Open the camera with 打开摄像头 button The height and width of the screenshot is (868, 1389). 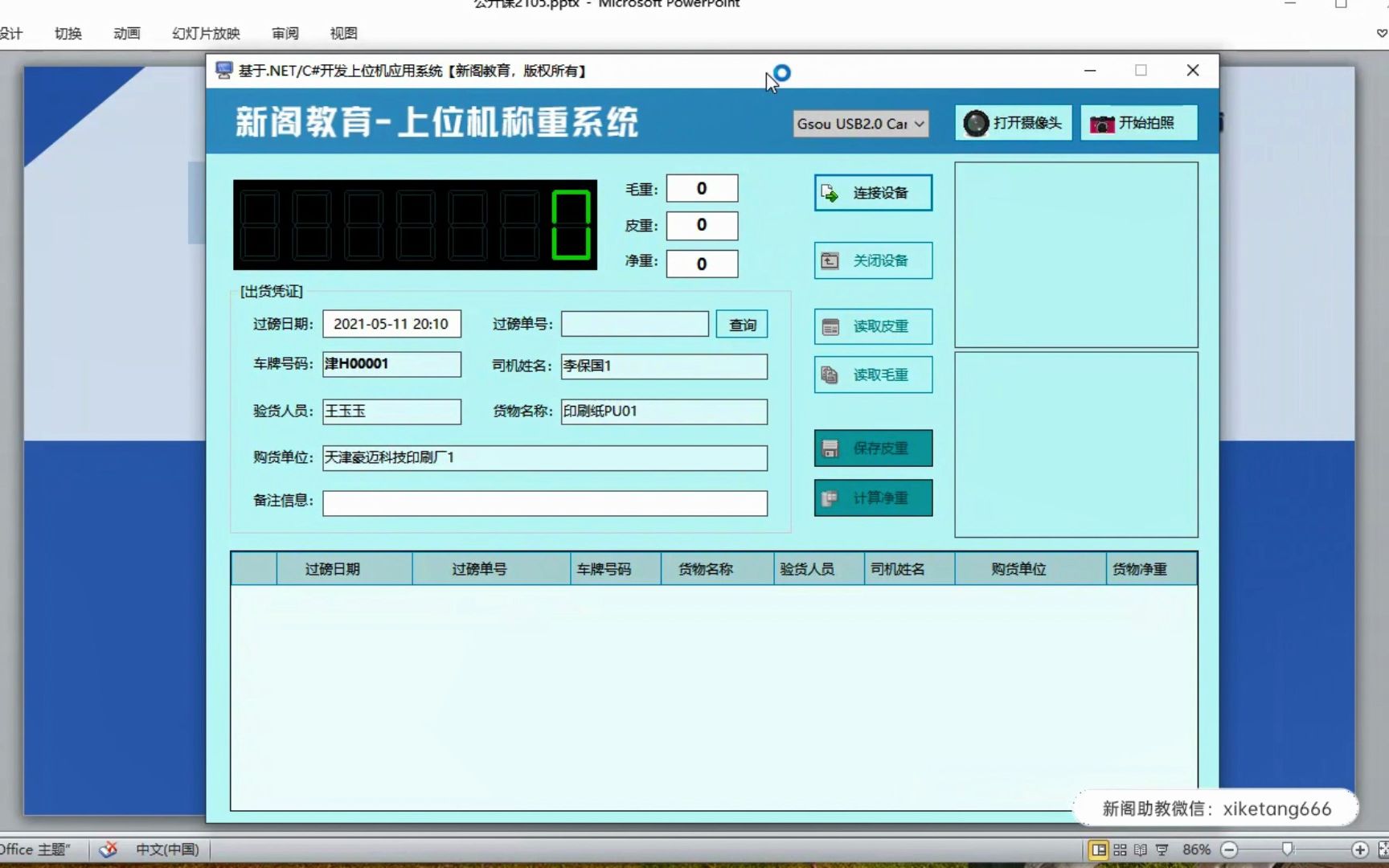coord(1013,123)
